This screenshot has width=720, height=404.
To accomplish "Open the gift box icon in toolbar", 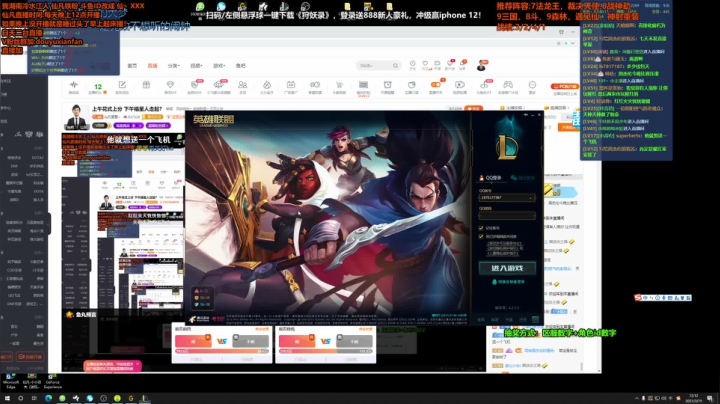I will 146,85.
